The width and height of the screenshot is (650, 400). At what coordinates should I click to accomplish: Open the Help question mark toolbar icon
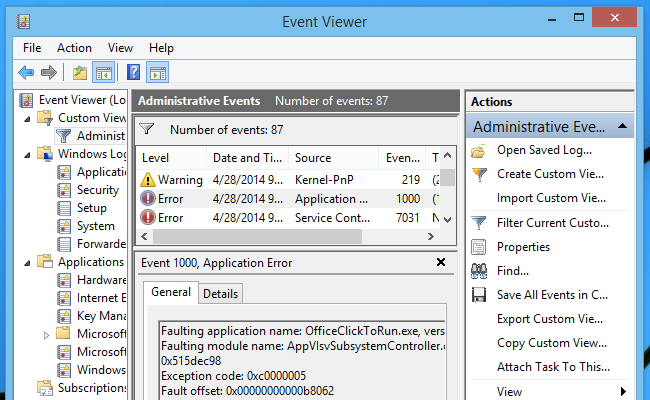[x=133, y=73]
